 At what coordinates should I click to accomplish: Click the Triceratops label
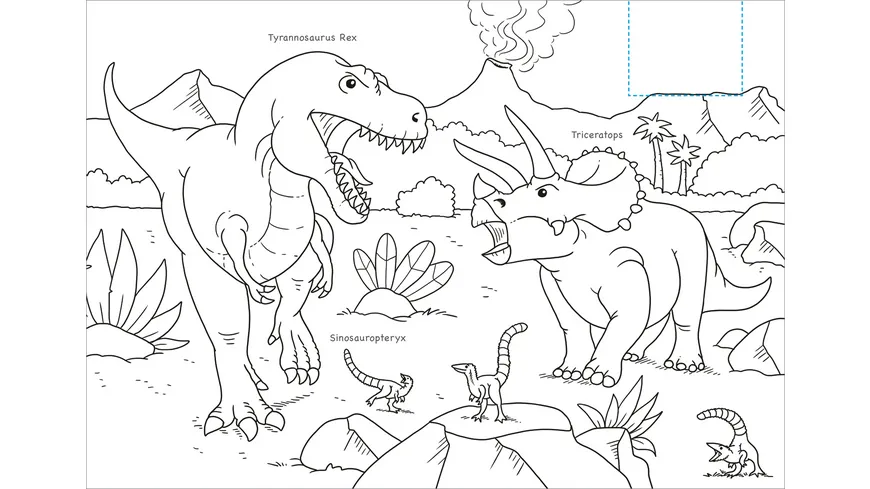(x=597, y=135)
